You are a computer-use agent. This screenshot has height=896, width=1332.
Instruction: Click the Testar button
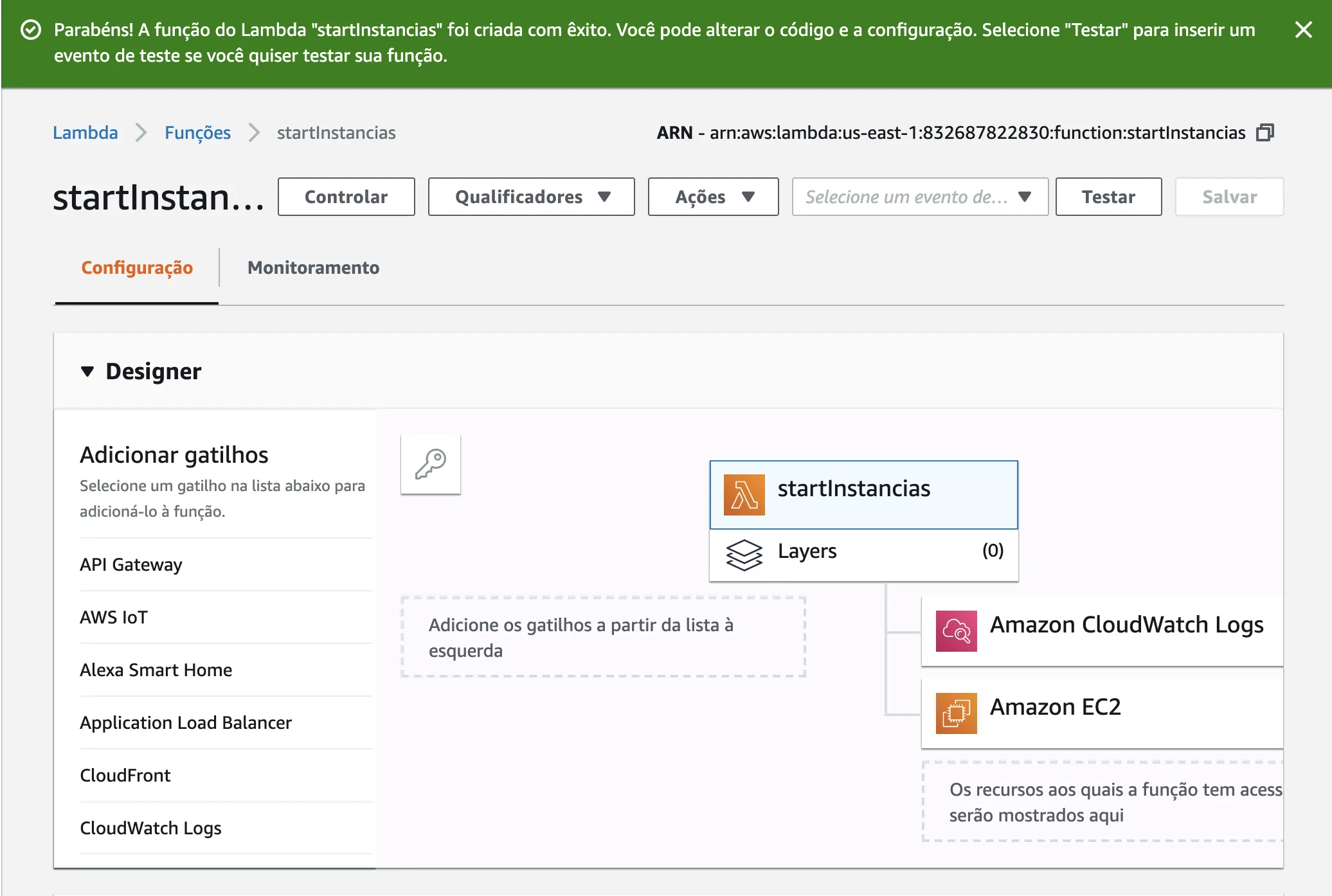[1108, 197]
